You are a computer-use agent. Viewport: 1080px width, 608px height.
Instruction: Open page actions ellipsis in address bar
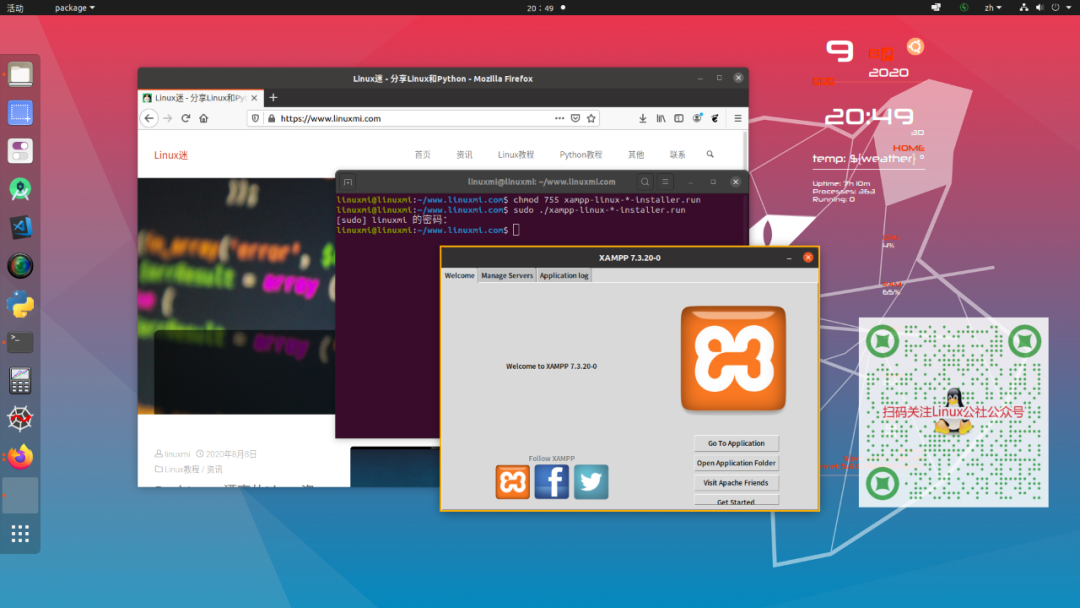[x=559, y=118]
